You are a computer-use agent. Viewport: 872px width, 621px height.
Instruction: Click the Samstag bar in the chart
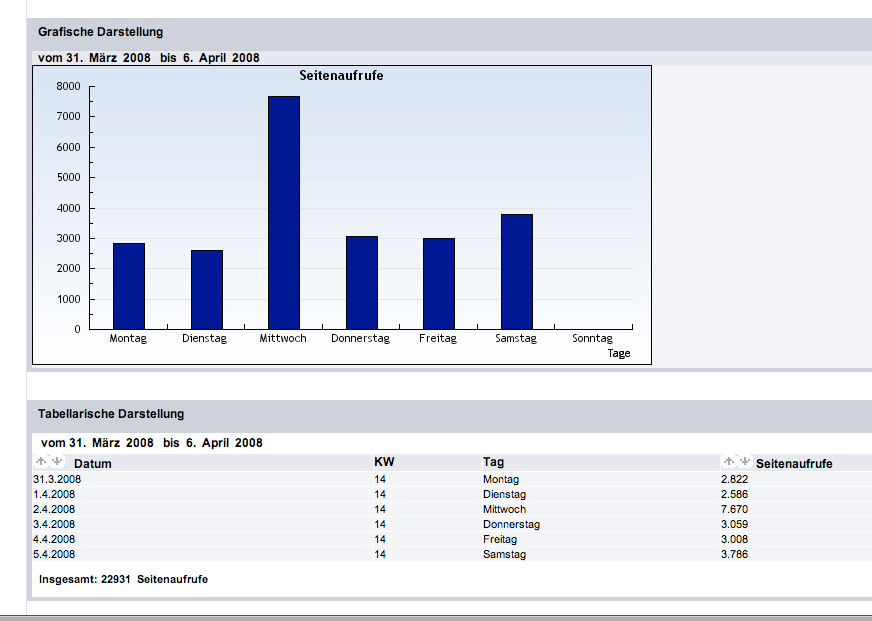pyautogui.click(x=517, y=271)
